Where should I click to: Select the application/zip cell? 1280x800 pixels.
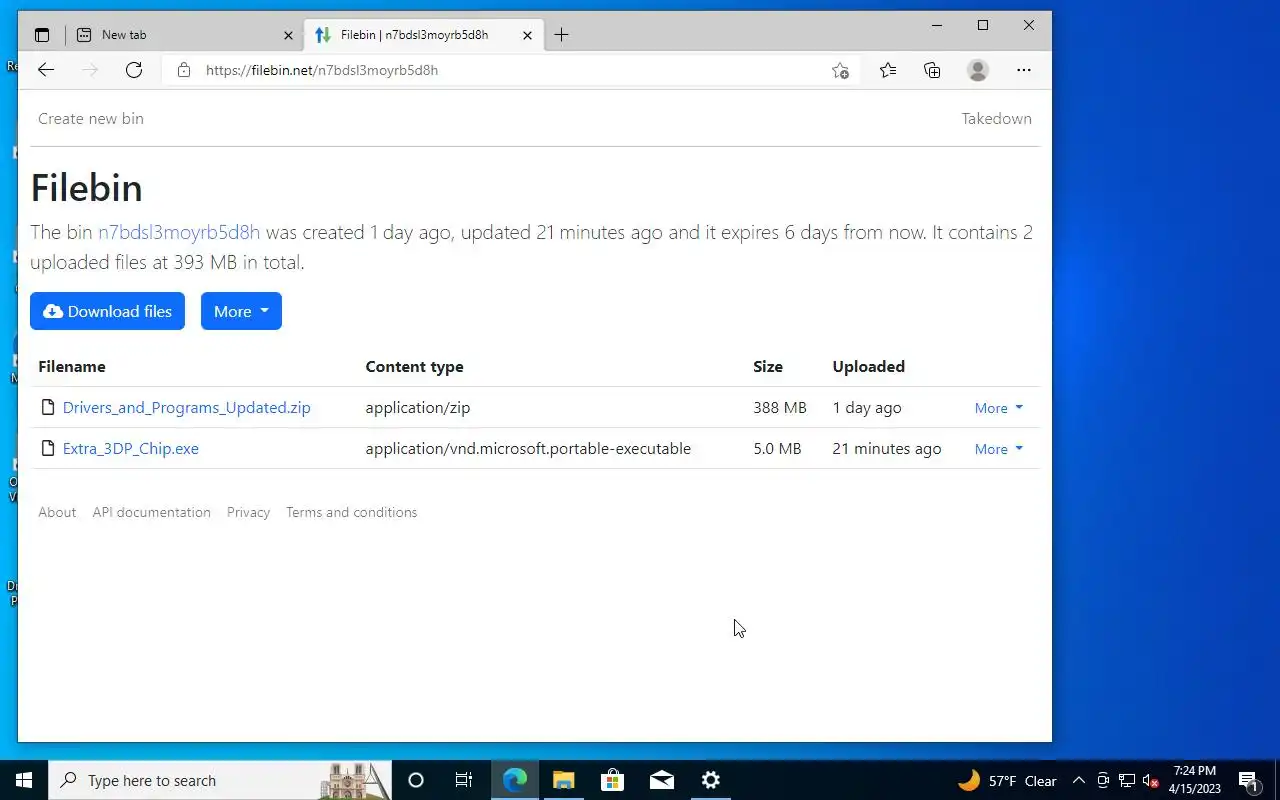[418, 407]
